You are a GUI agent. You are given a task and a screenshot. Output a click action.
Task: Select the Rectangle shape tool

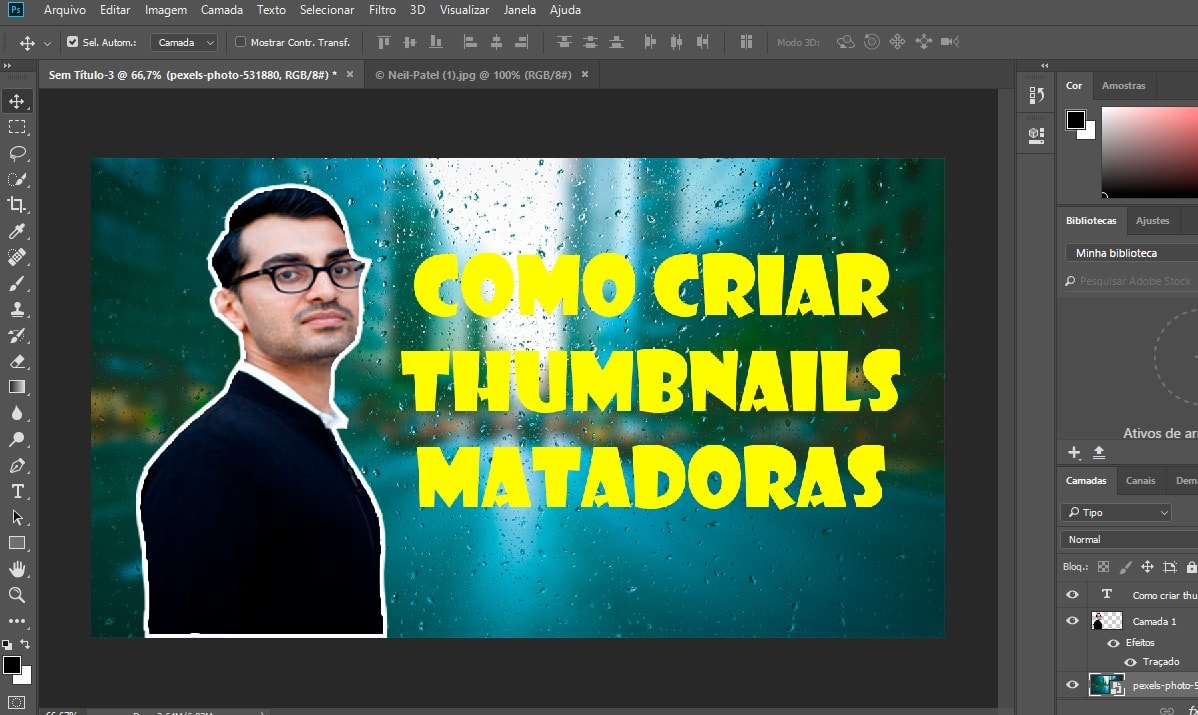pyautogui.click(x=17, y=543)
